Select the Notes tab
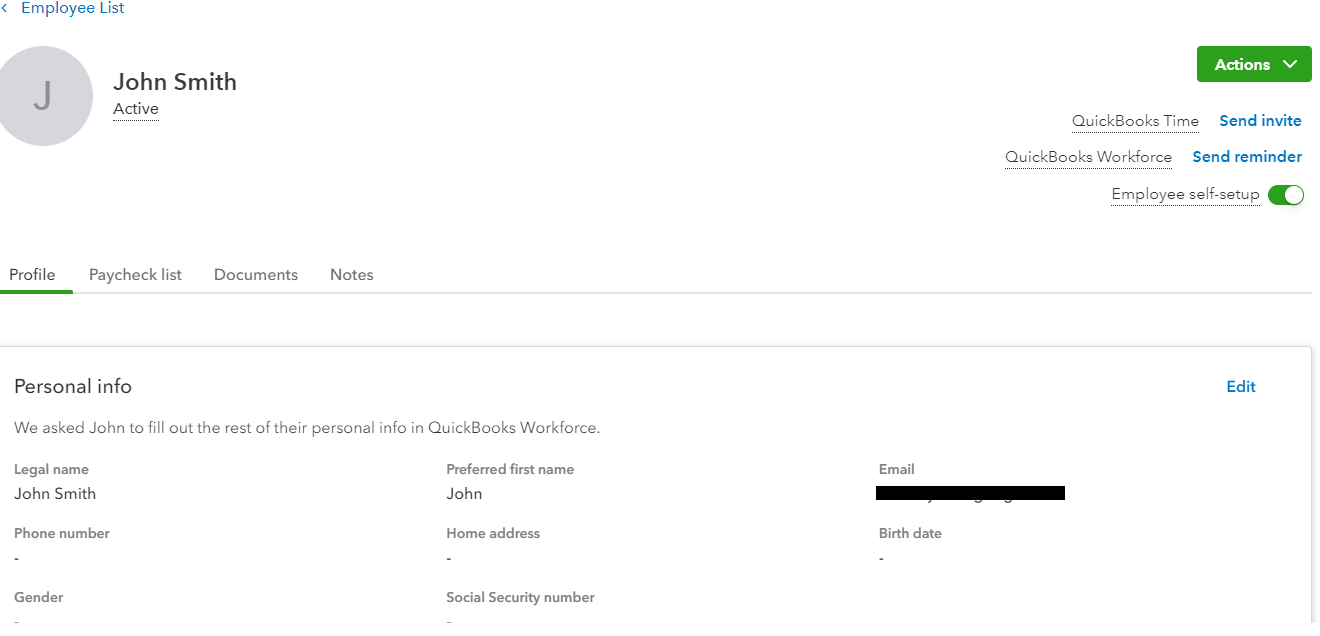1320x636 pixels. 352,275
